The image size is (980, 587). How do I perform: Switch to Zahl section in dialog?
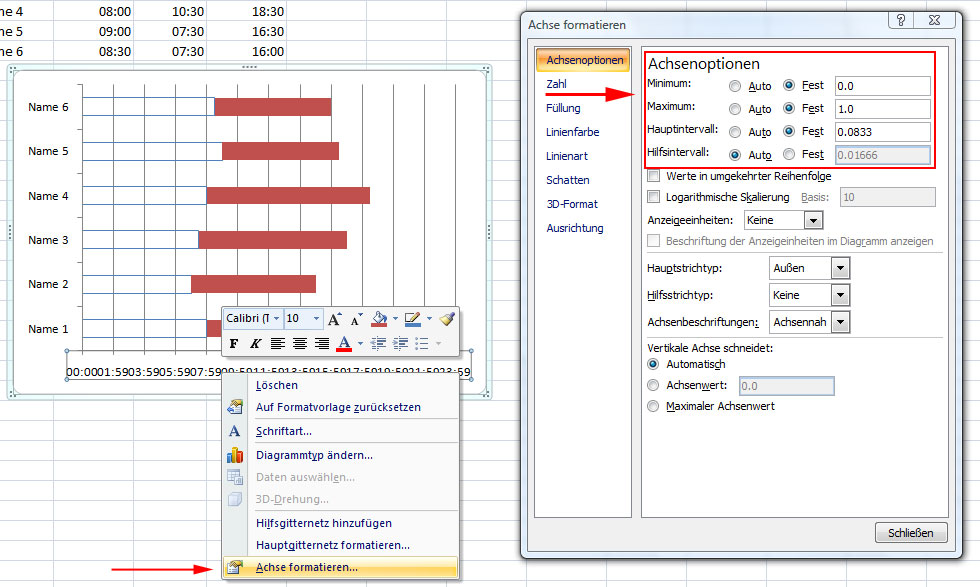556,84
